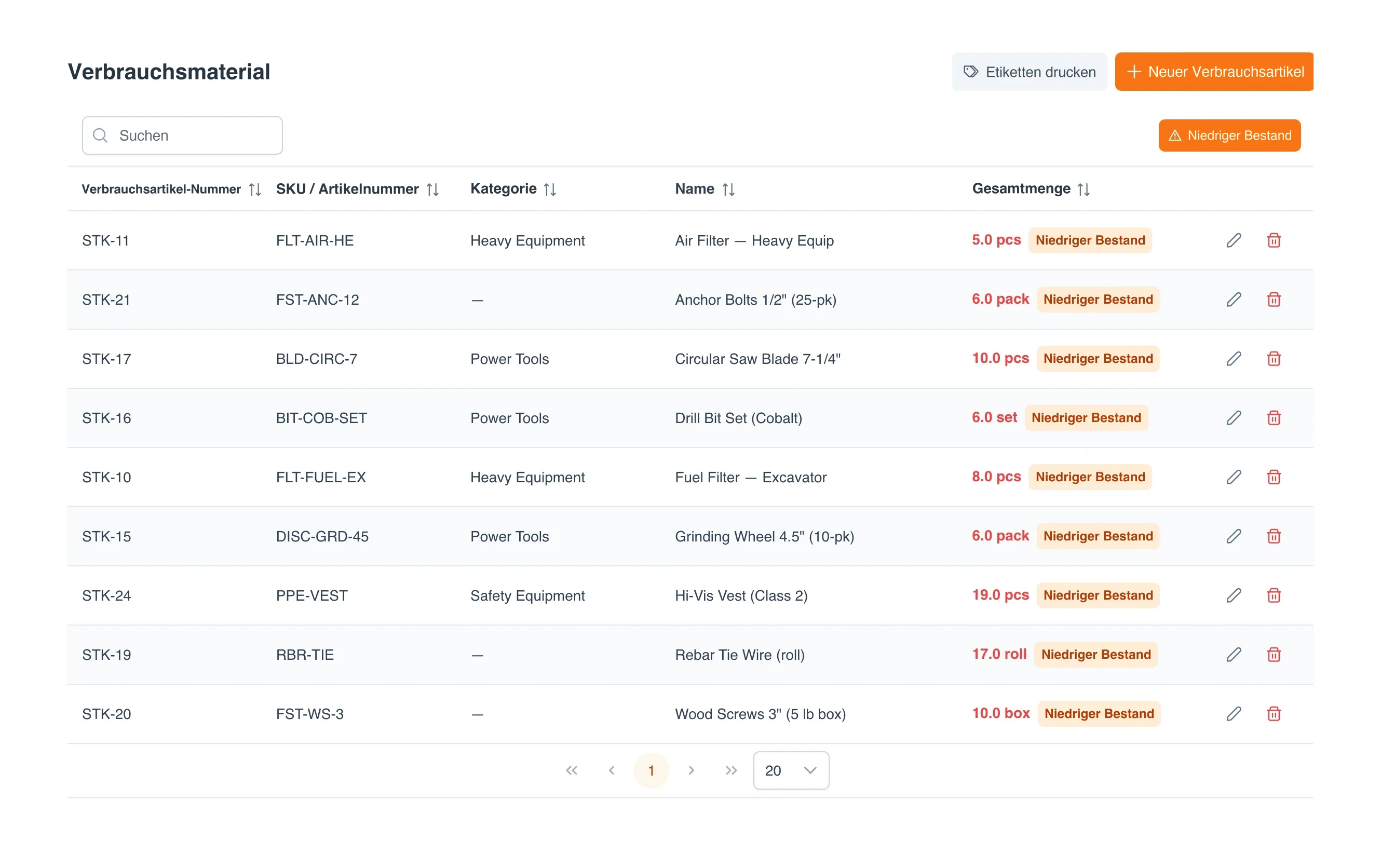Delete Wood Screws STK-20 row
This screenshot has height=868, width=1381.
click(1274, 713)
